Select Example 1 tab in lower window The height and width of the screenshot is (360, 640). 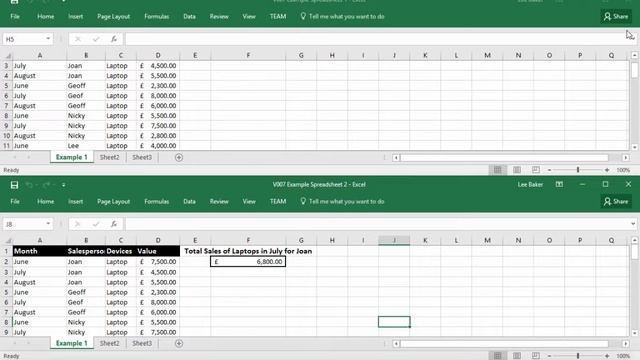[x=72, y=344]
